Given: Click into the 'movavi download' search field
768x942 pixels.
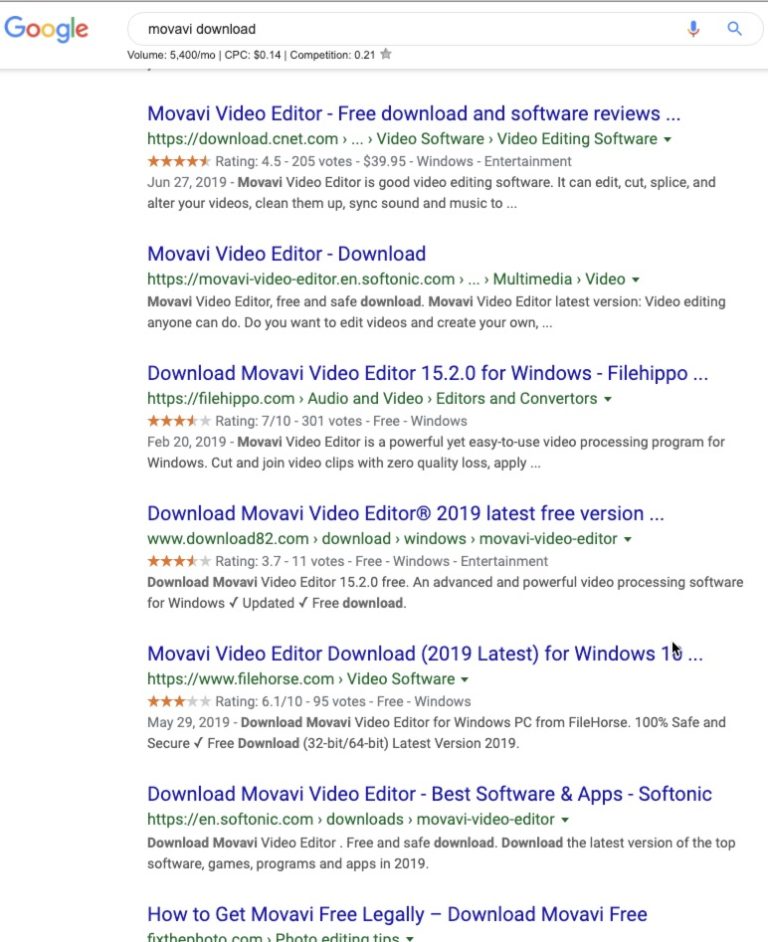Looking at the screenshot, I should click(x=400, y=29).
